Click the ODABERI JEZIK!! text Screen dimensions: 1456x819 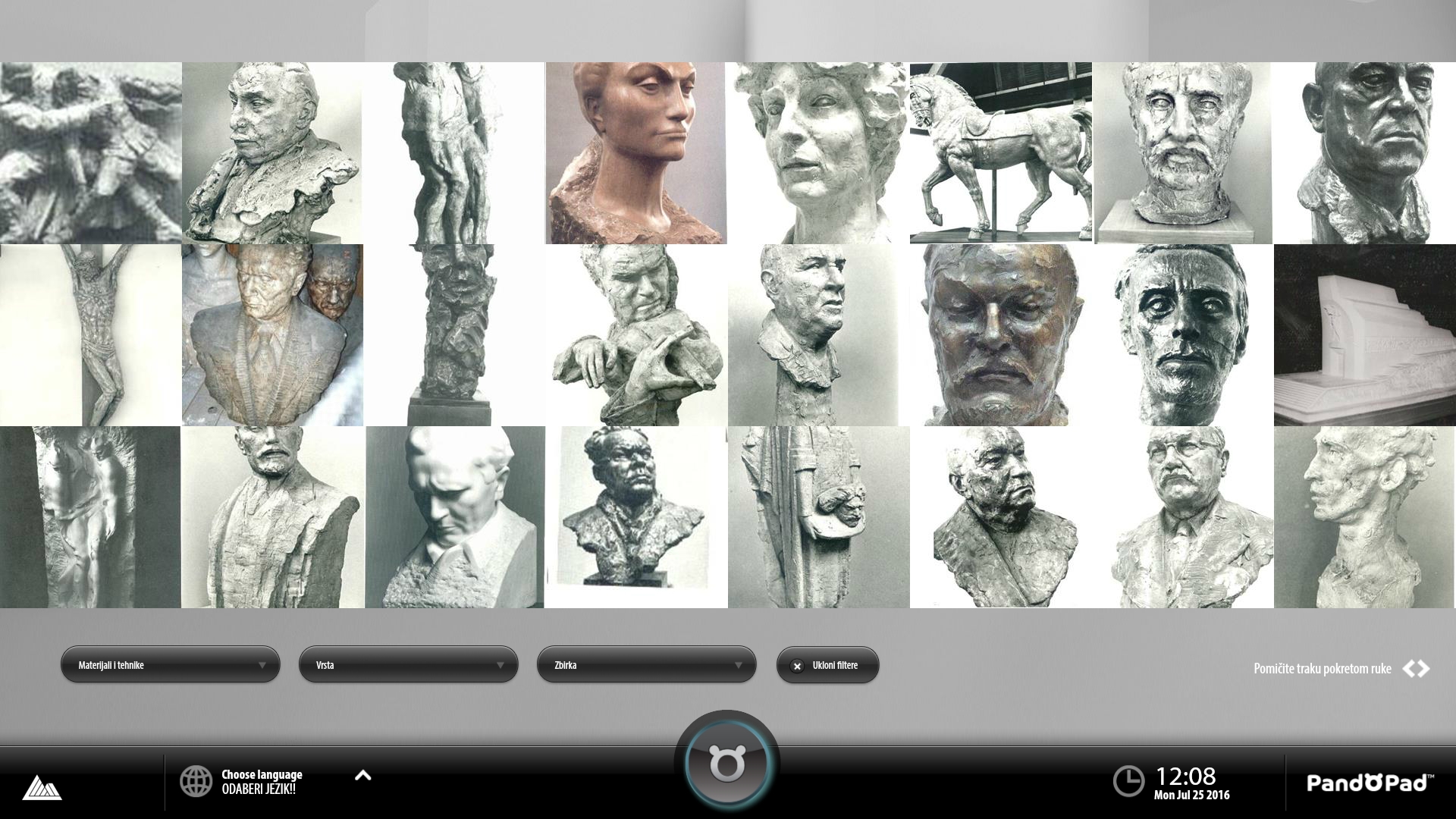[259, 789]
